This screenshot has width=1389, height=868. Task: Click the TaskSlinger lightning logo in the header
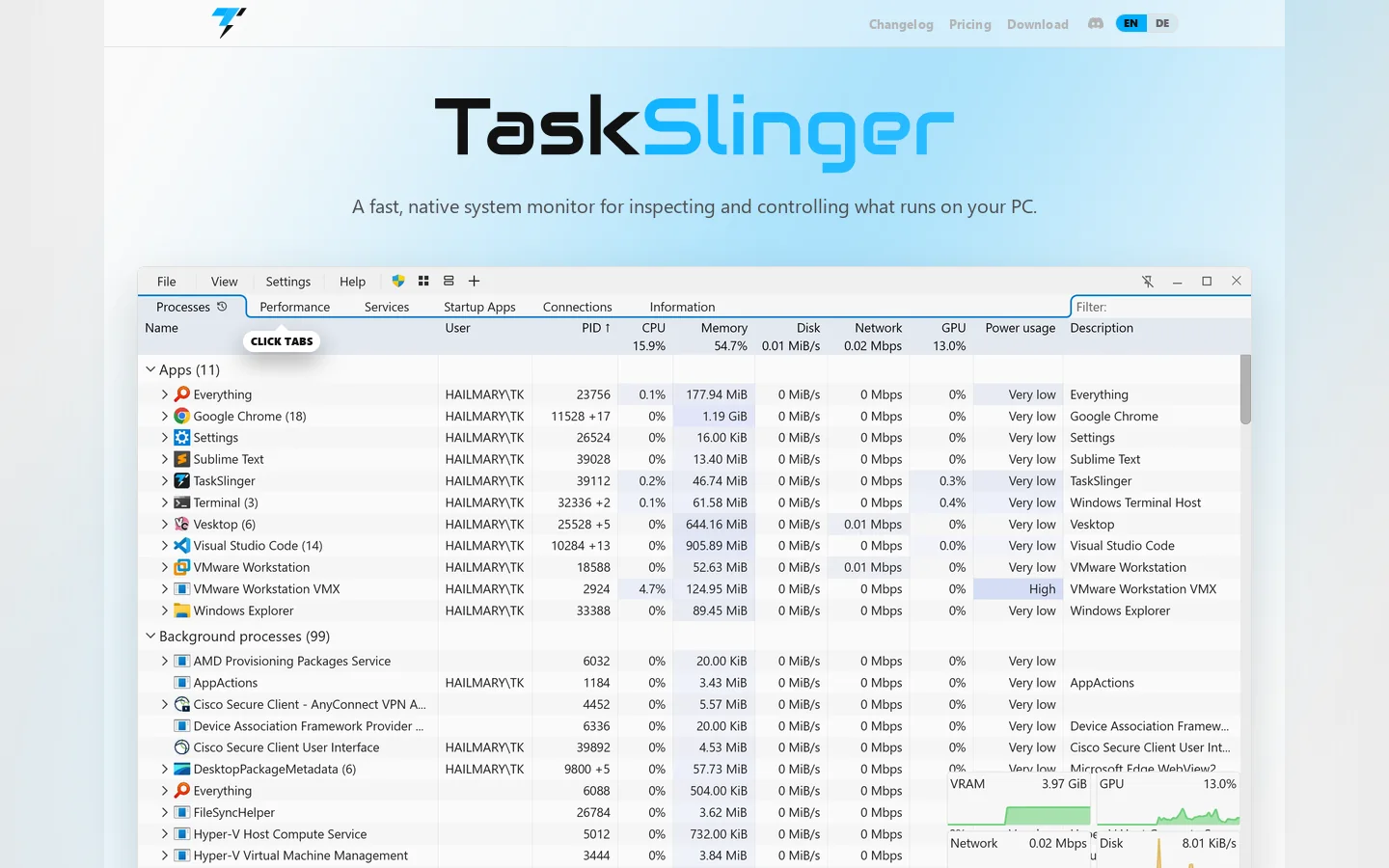pyautogui.click(x=229, y=21)
